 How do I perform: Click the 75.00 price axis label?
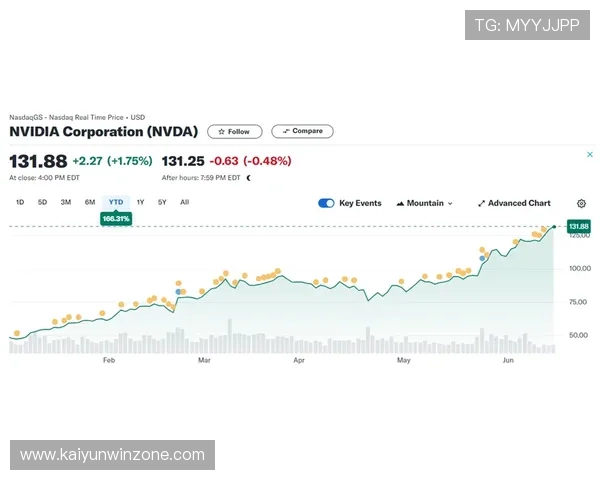(x=578, y=302)
